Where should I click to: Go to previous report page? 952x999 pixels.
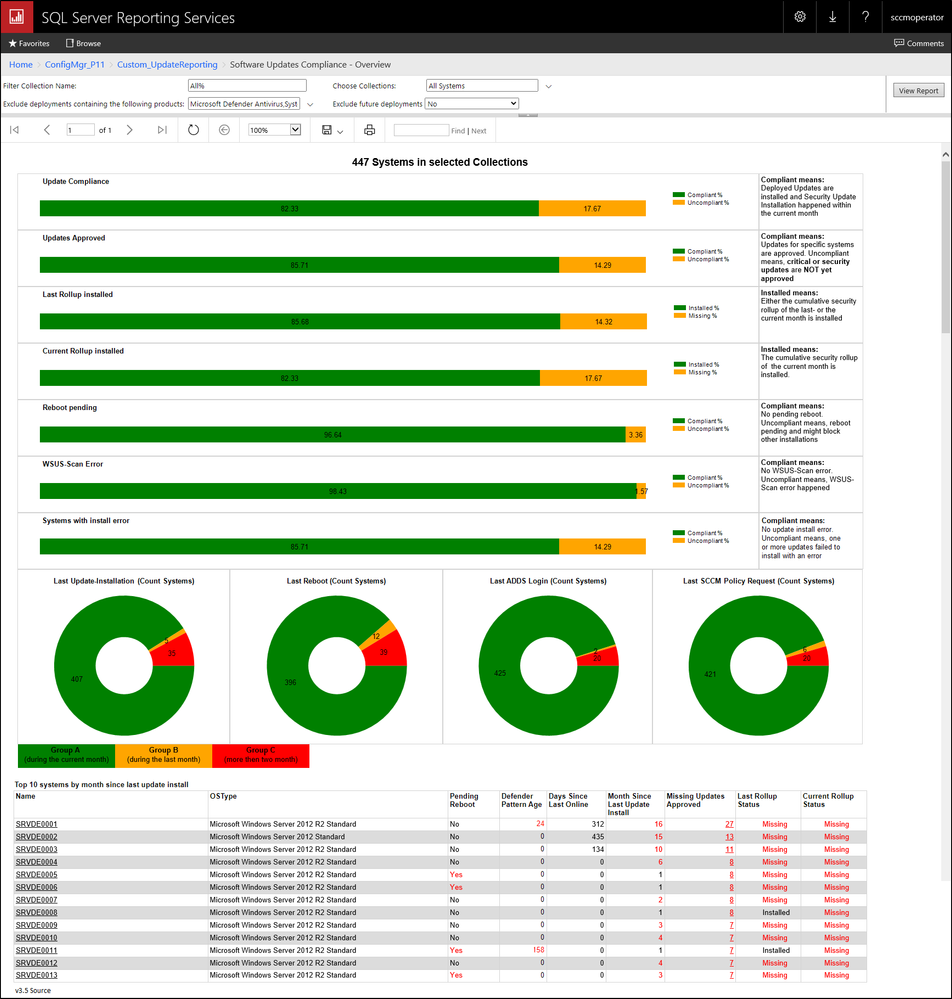[x=47, y=130]
